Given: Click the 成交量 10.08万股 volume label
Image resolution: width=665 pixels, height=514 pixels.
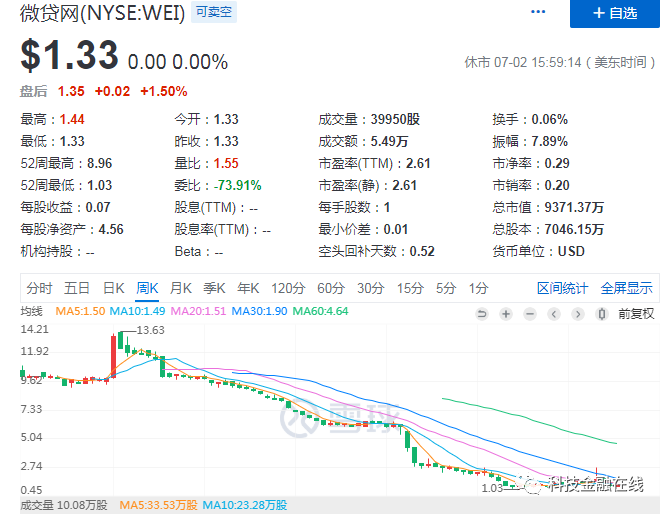Looking at the screenshot, I should pyautogui.click(x=64, y=505).
